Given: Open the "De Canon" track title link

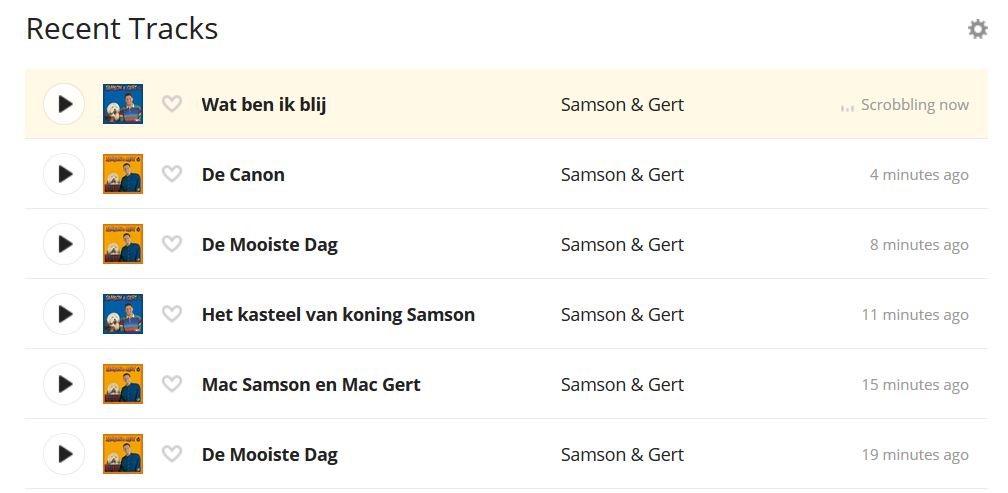Looking at the screenshot, I should [x=243, y=174].
